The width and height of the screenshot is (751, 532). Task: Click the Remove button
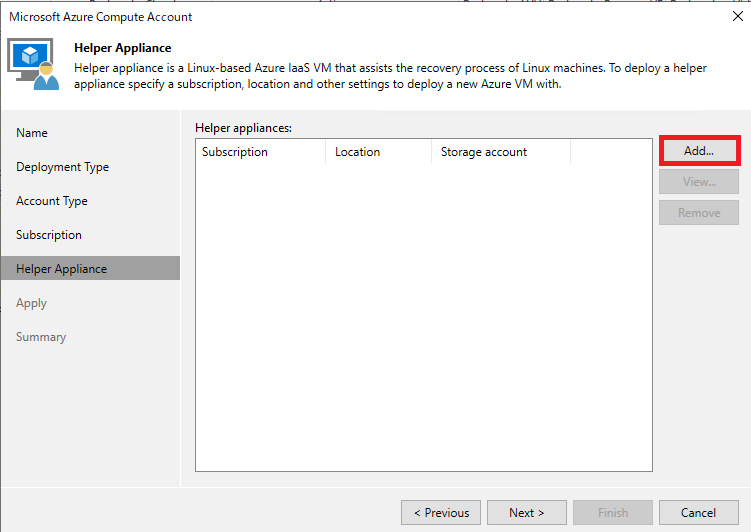[x=699, y=213]
